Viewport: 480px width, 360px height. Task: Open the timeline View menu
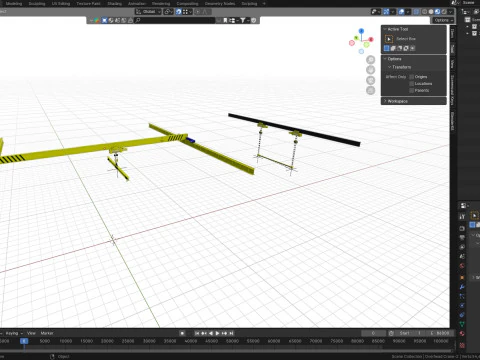31,333
